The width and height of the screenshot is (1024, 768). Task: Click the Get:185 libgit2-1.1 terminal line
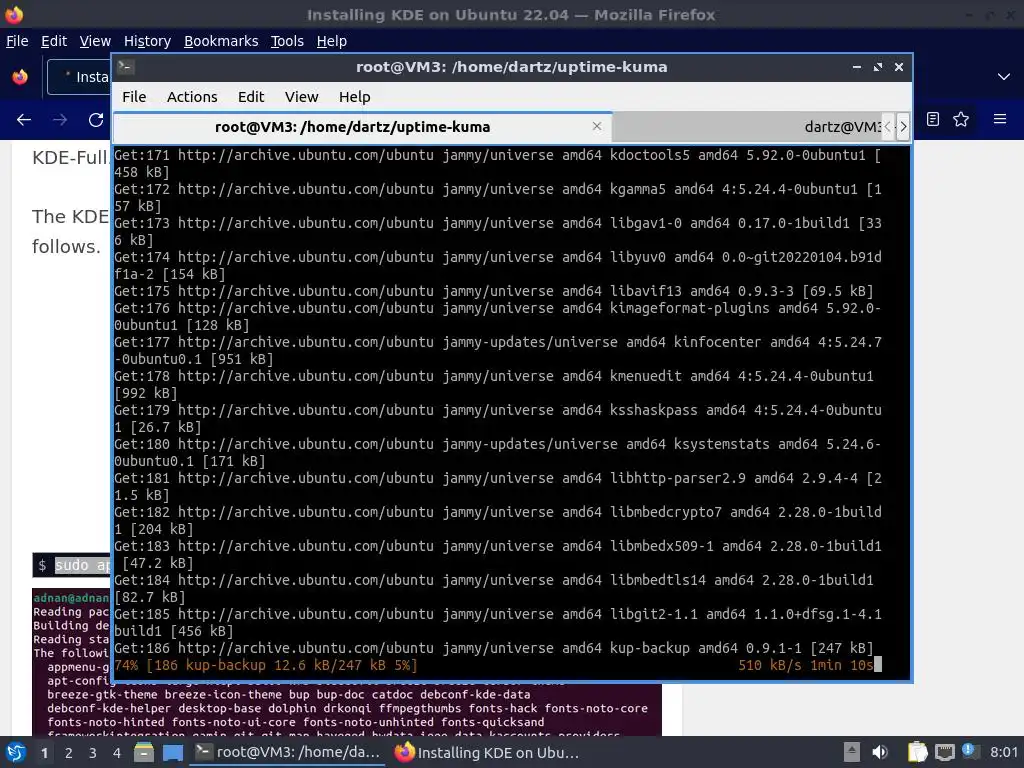pyautogui.click(x=498, y=622)
